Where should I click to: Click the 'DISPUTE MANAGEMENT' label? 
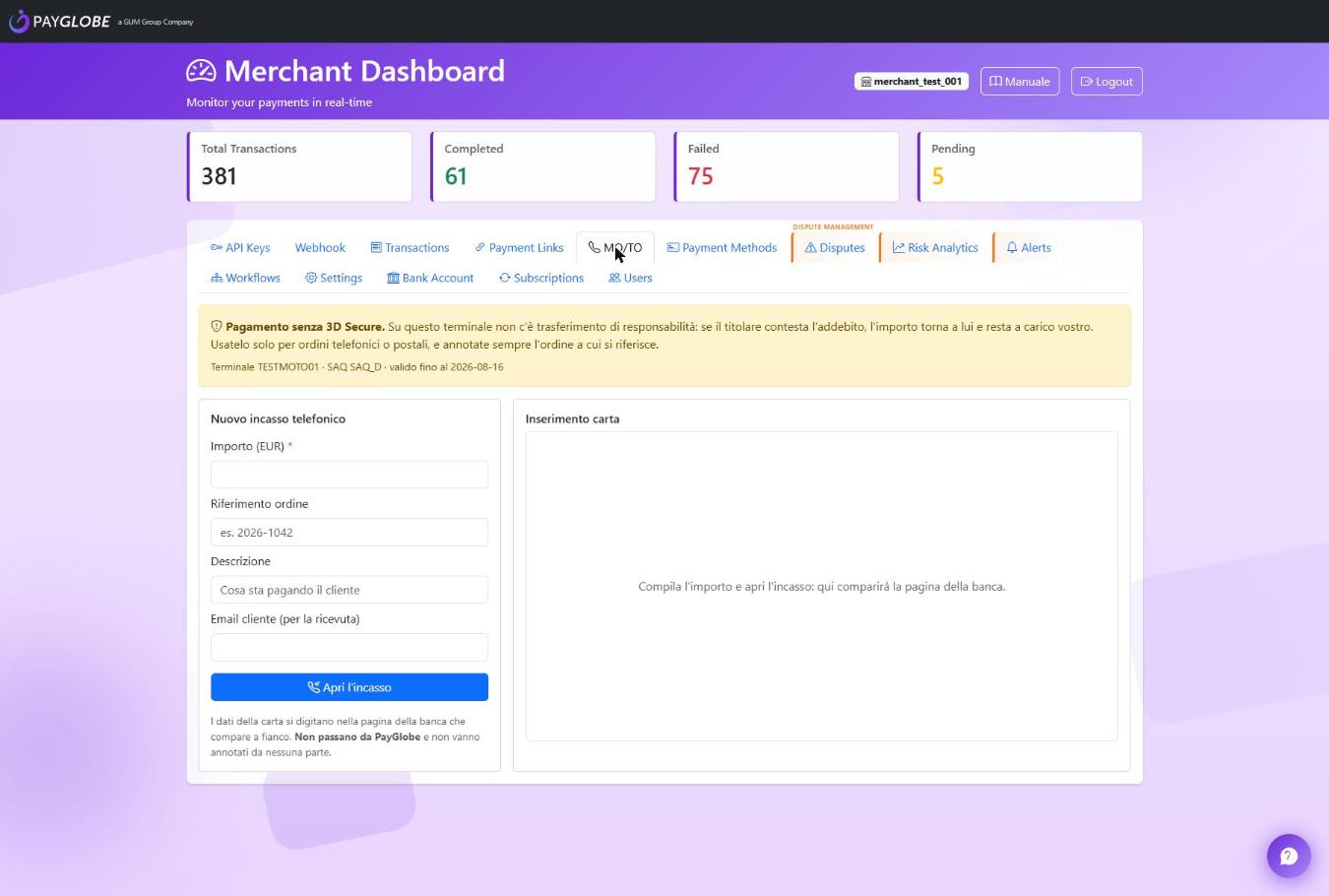click(x=833, y=226)
